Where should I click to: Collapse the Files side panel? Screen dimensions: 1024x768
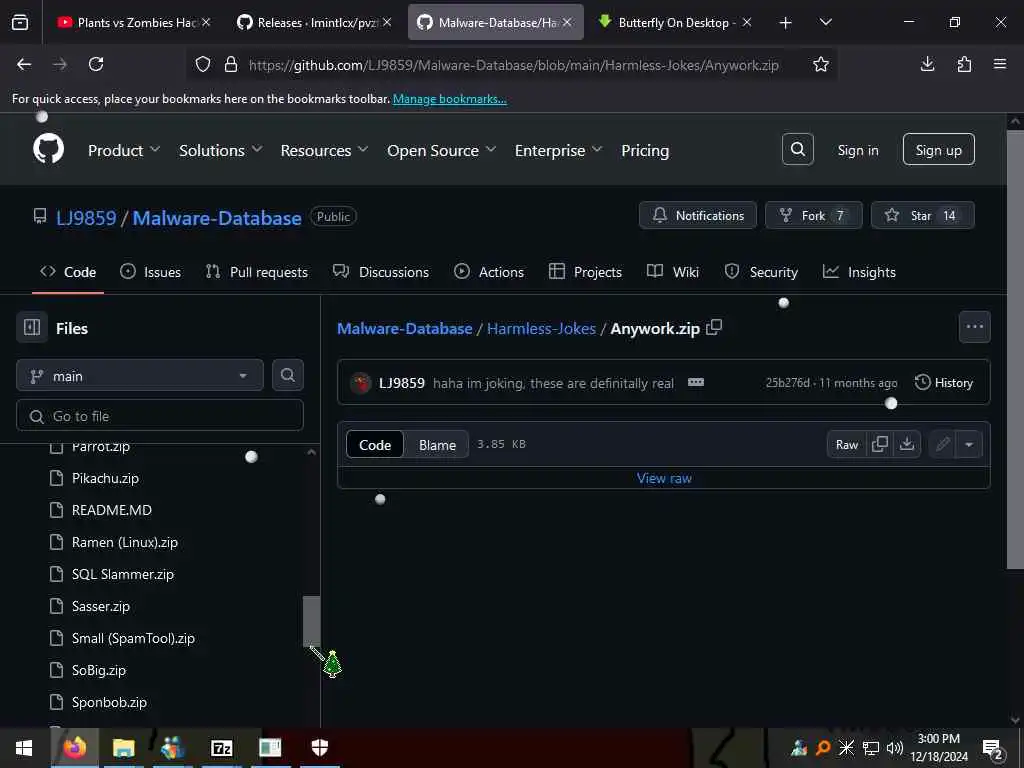pos(32,327)
